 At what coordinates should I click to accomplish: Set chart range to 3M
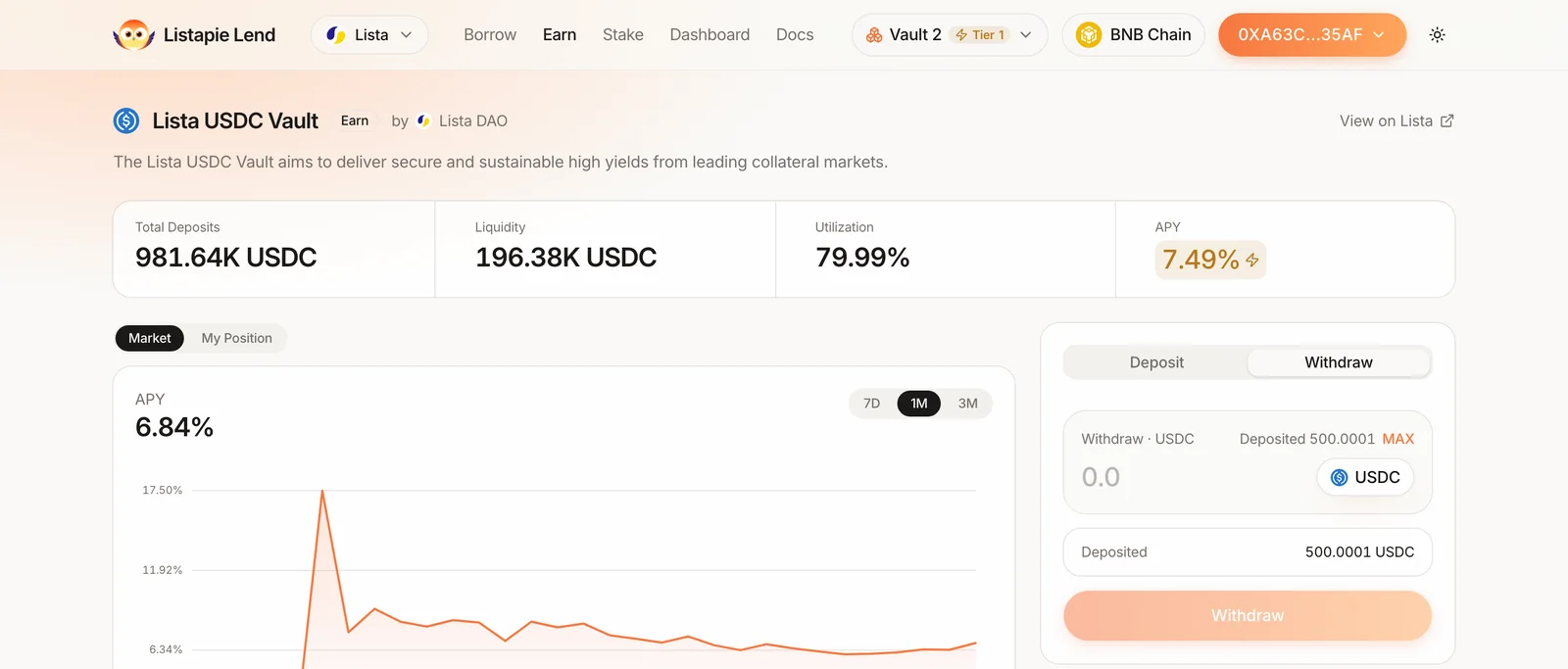tap(968, 404)
